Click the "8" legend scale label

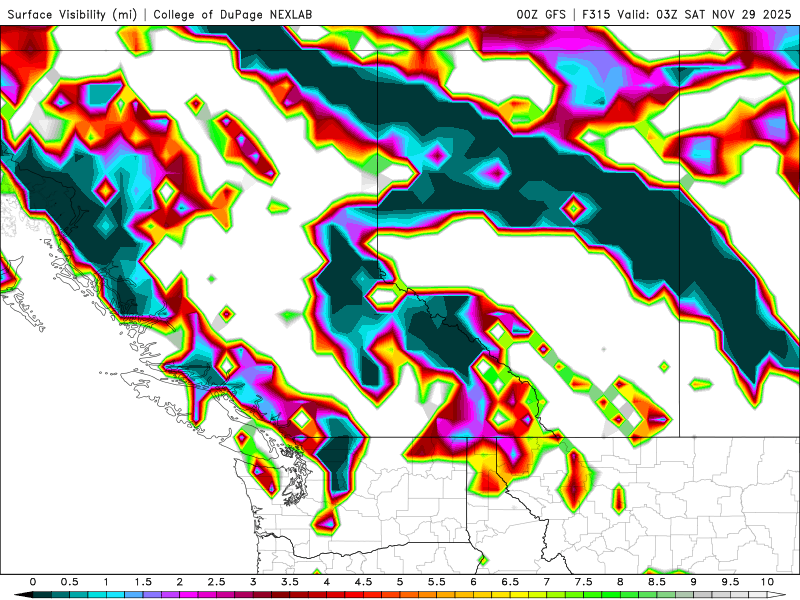(x=620, y=582)
